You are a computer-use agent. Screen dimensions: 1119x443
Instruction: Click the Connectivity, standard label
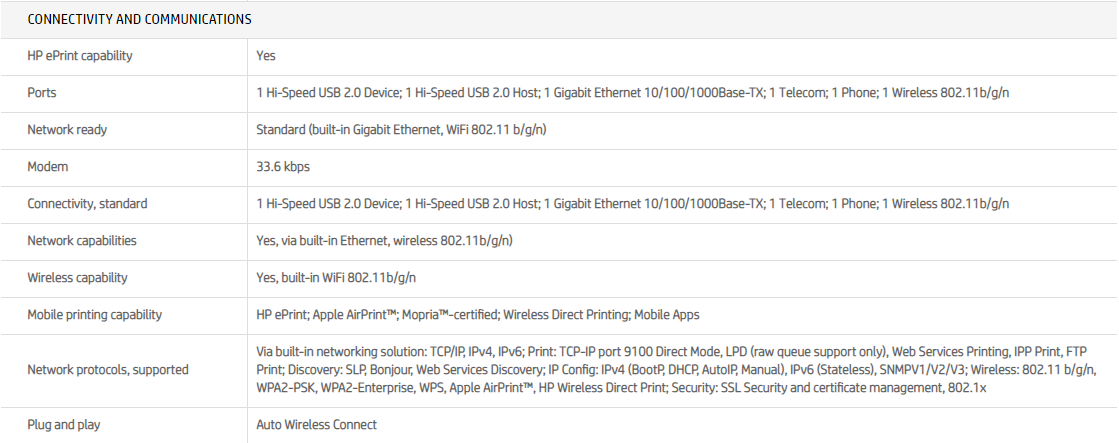tap(87, 204)
